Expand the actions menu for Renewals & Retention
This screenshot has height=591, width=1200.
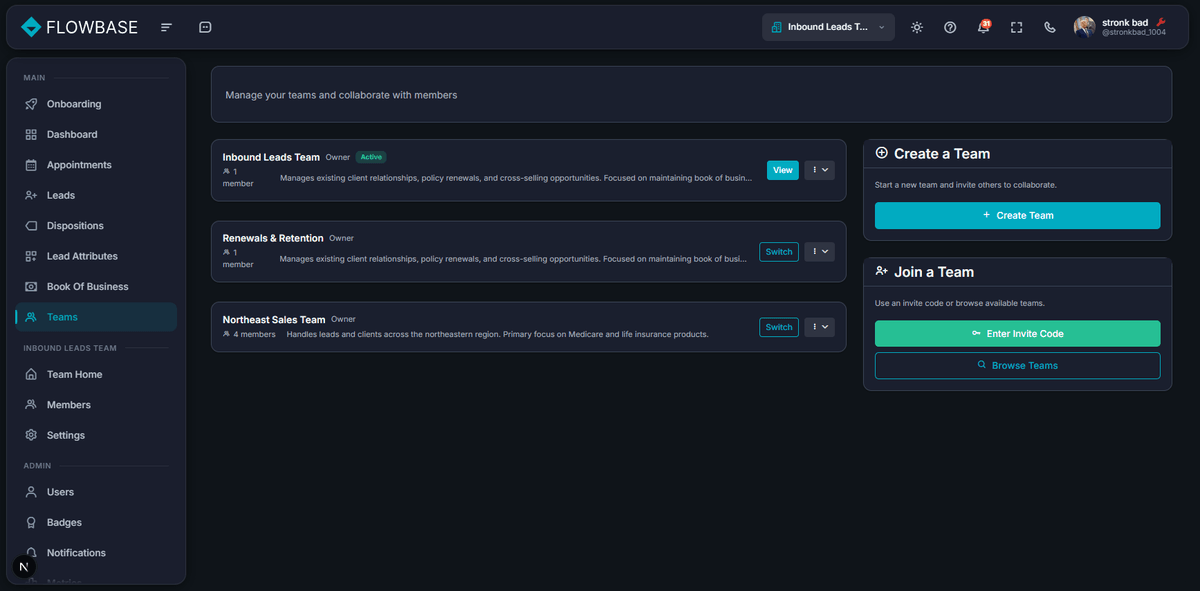[819, 251]
